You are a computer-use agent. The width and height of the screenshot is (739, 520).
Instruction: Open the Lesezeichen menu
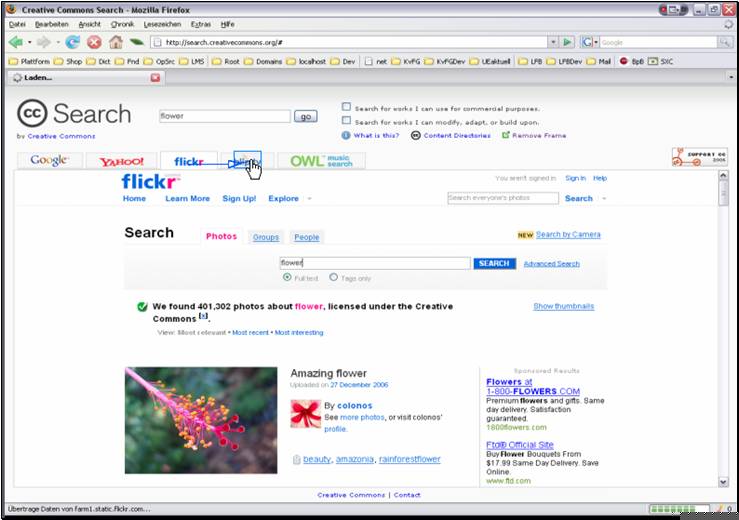point(162,23)
